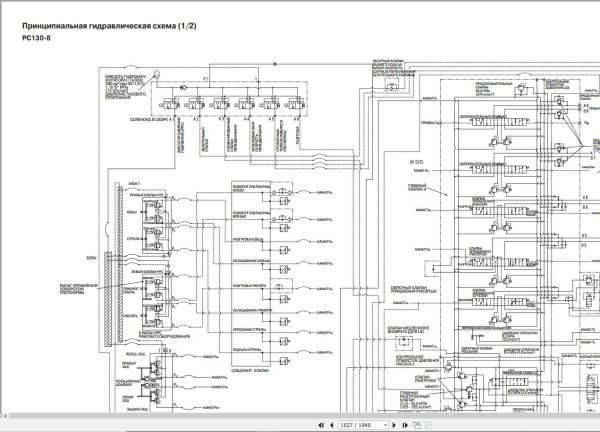This screenshot has height=432, width=600.
Task: Click the model label 'PC130-8'
Action: (x=36, y=37)
